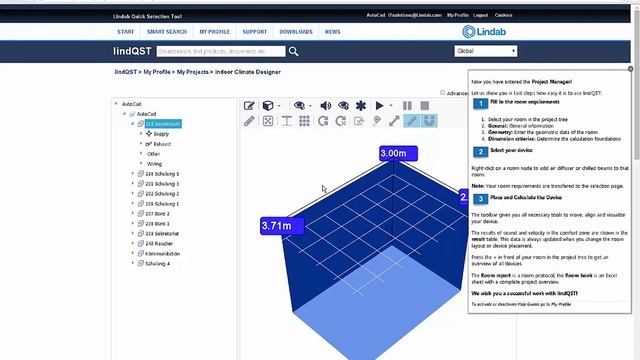This screenshot has width=640, height=360.
Task: Open the MY PROFILE menu item
Action: tap(214, 32)
